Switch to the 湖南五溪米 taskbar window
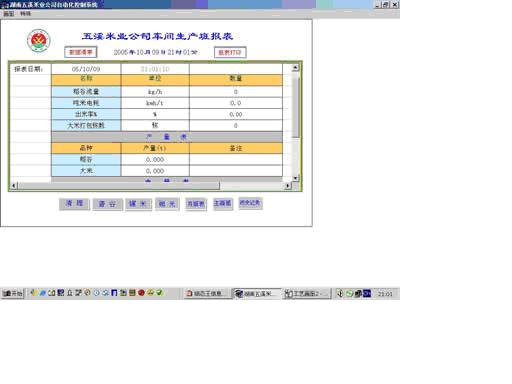The width and height of the screenshot is (512, 384). (257, 293)
